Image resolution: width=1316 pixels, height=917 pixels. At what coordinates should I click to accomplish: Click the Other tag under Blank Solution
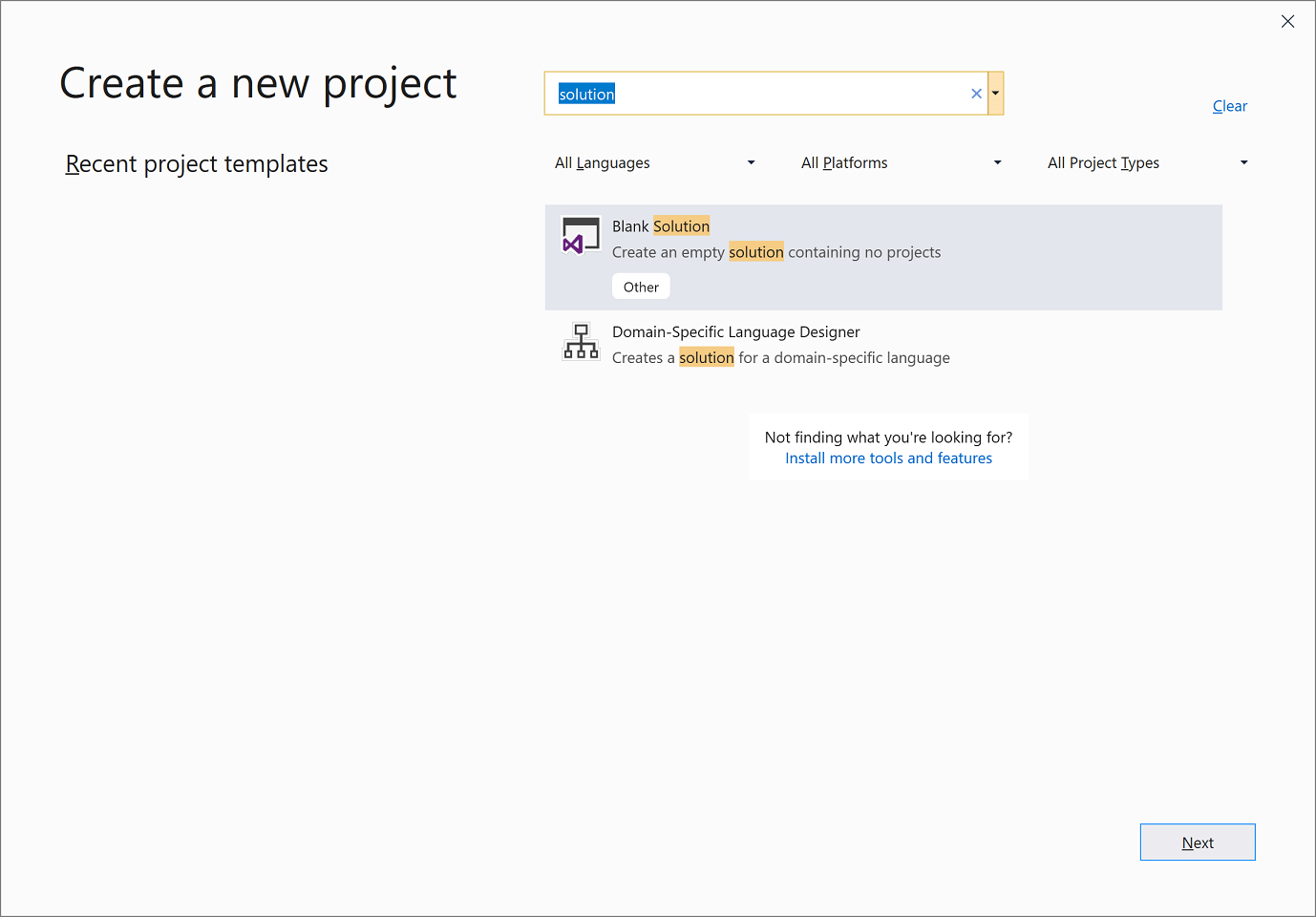pos(641,286)
